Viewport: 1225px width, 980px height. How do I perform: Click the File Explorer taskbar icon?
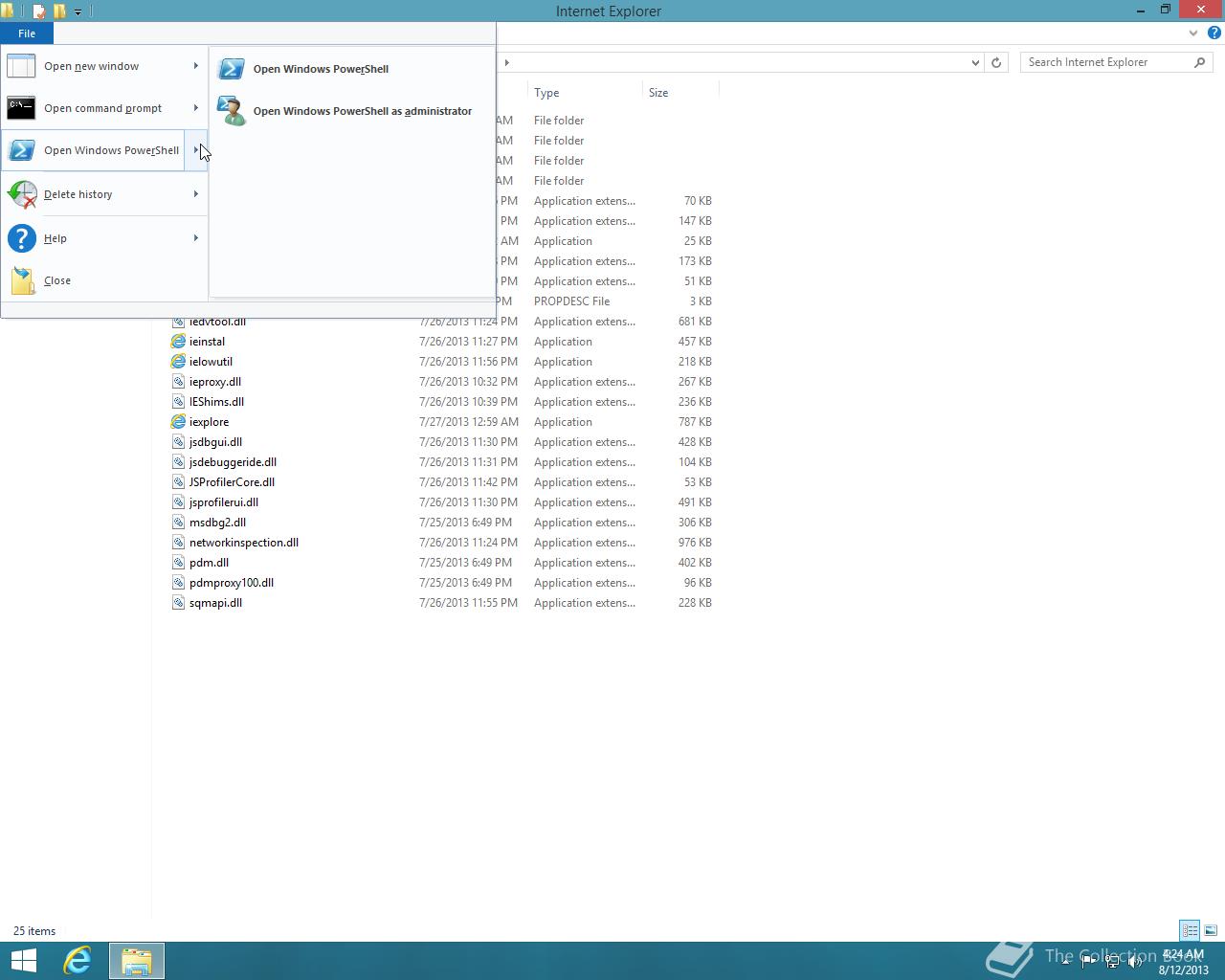point(136,961)
